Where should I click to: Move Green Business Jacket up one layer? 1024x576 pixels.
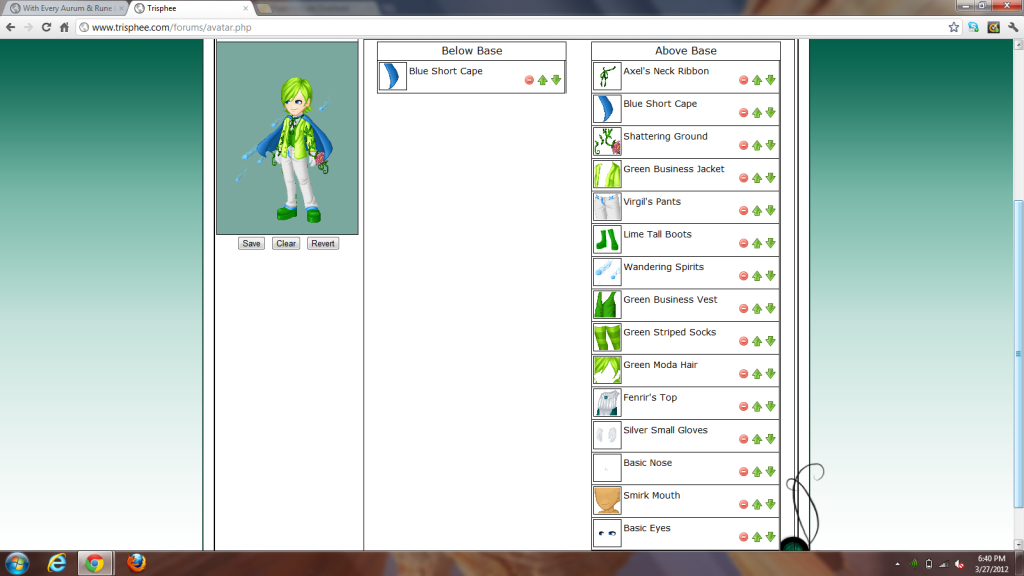(757, 178)
